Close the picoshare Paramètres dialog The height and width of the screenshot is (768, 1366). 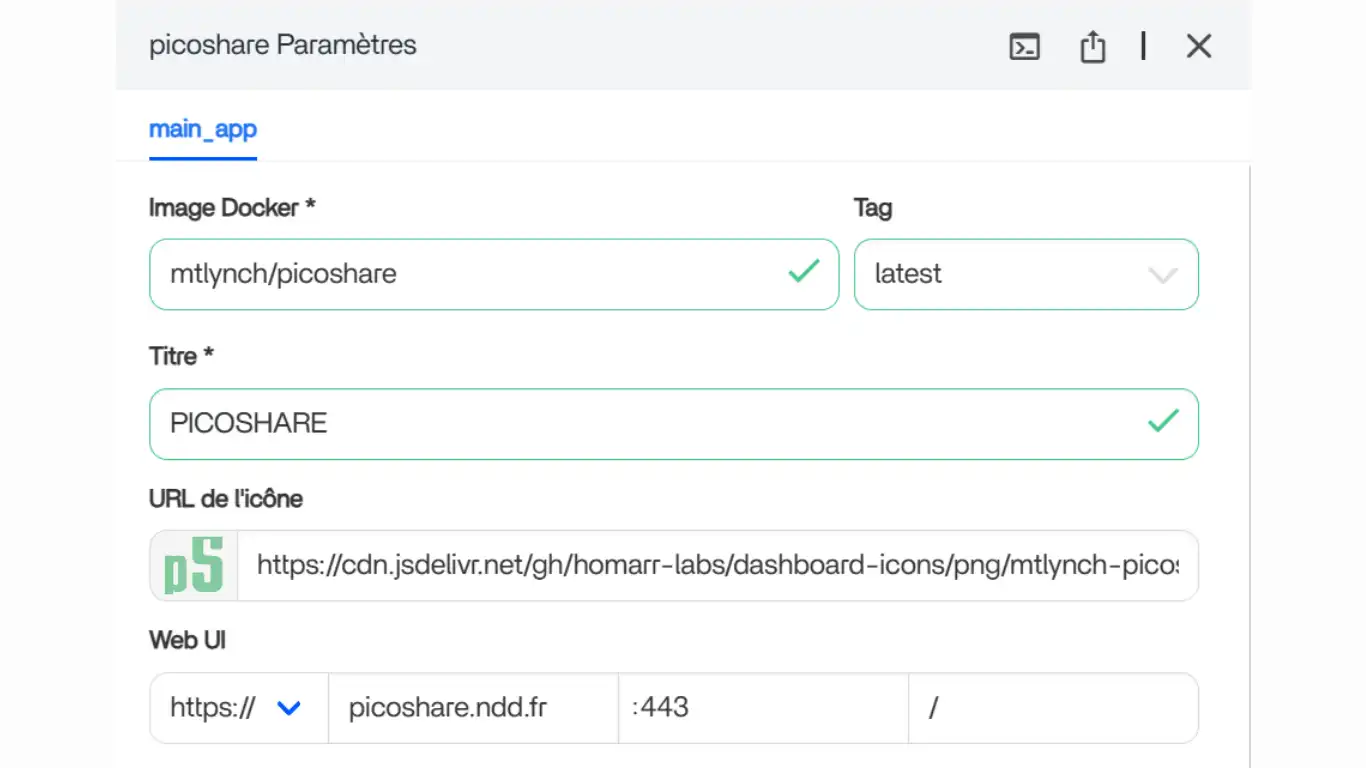tap(1198, 46)
